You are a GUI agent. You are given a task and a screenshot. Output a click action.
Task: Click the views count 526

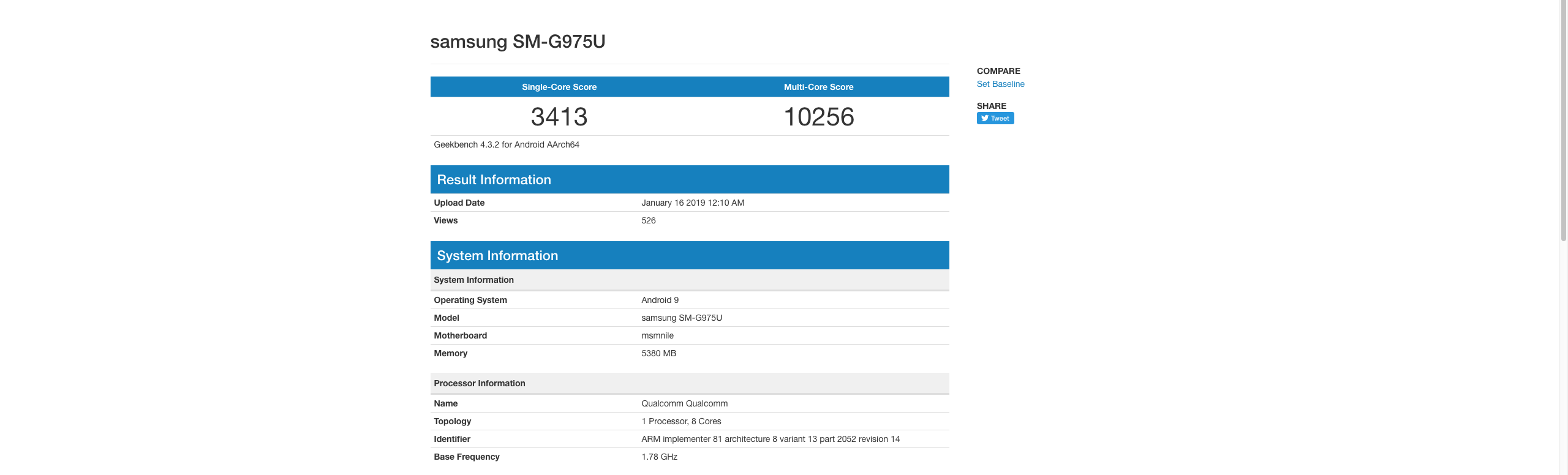pos(648,220)
